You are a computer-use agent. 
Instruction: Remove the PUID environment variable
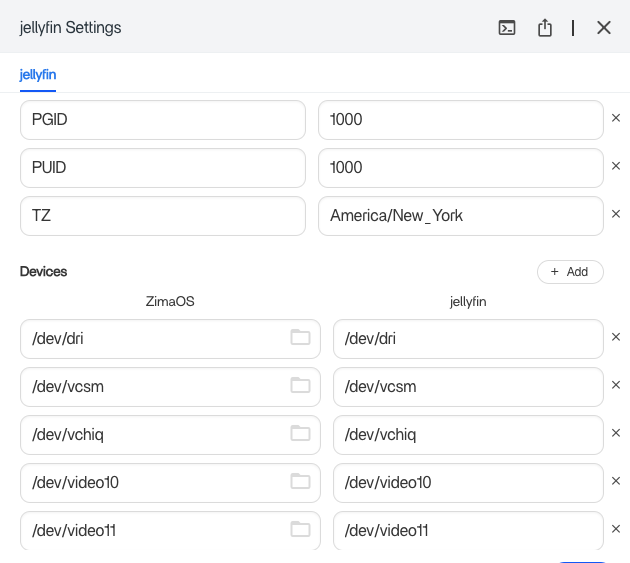pyautogui.click(x=616, y=166)
